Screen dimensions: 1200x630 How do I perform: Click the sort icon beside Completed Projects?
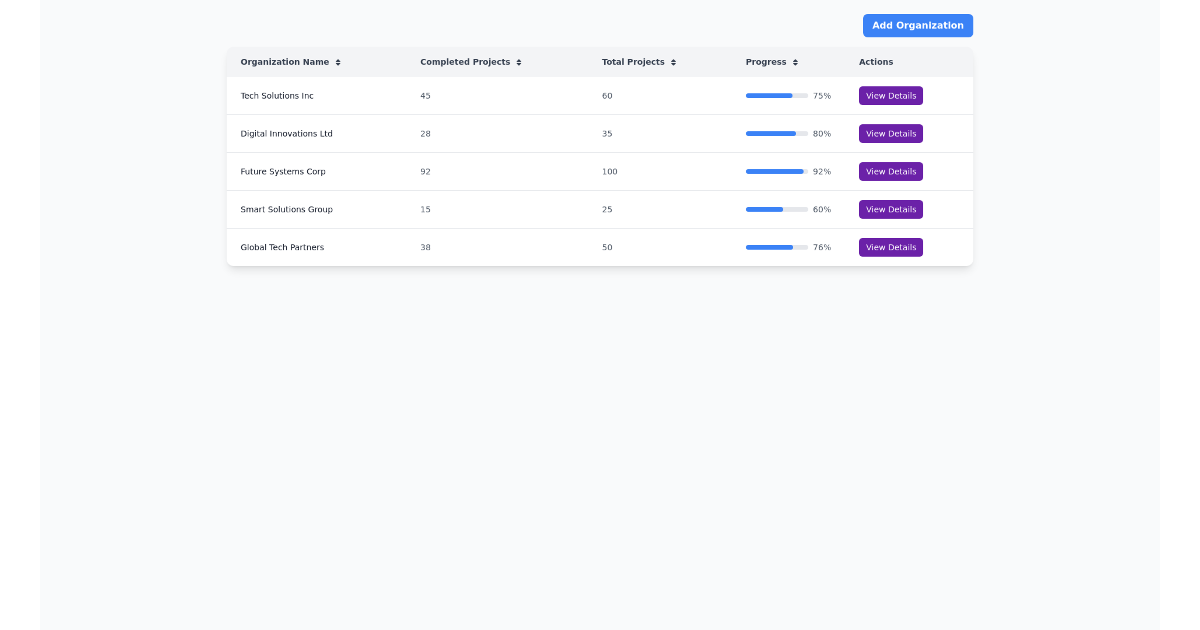pos(519,61)
